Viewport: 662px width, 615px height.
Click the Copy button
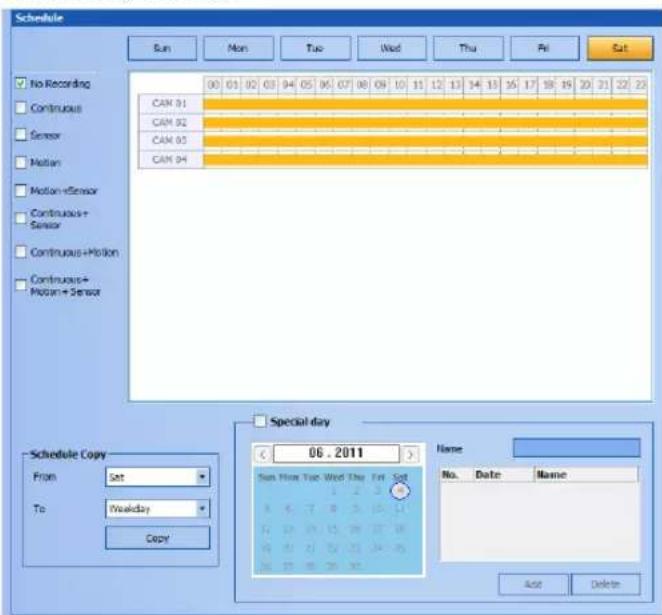click(x=157, y=538)
